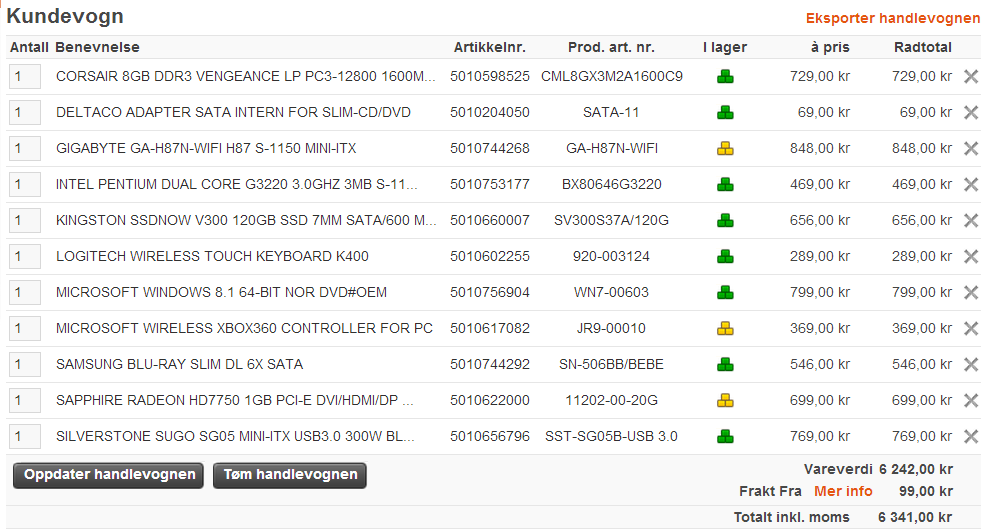This screenshot has width=991, height=532.
Task: Click article number 5010598525
Action: coord(490,76)
